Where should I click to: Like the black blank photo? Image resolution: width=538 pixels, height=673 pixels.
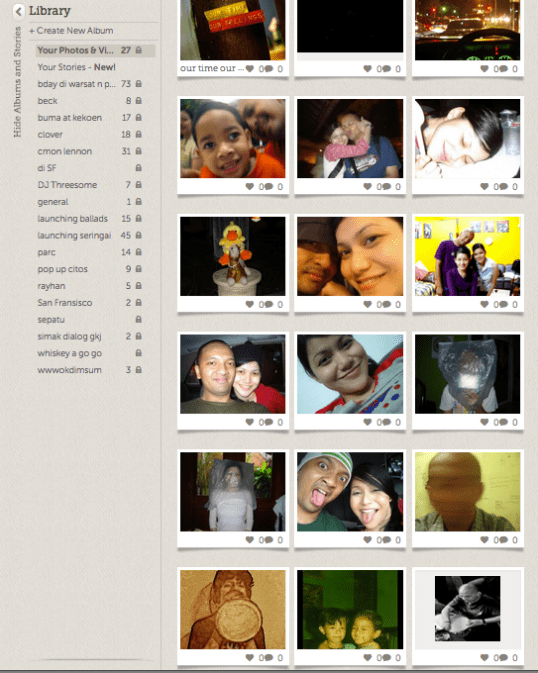(368, 69)
